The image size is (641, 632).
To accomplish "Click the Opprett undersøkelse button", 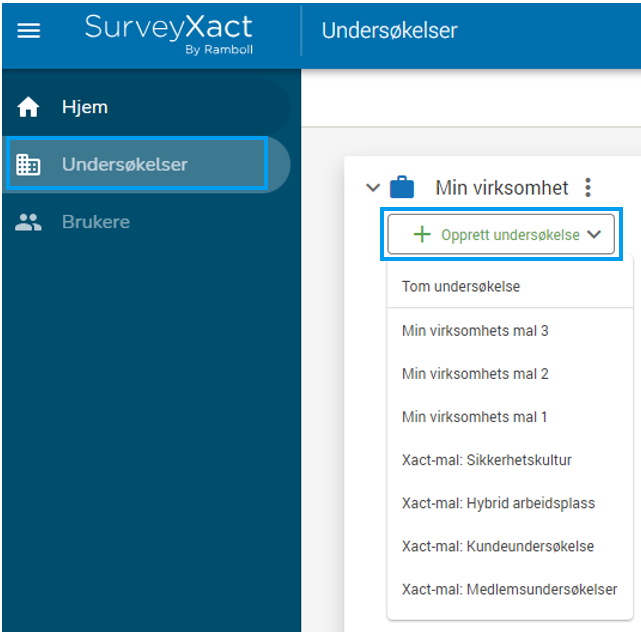I will point(501,234).
